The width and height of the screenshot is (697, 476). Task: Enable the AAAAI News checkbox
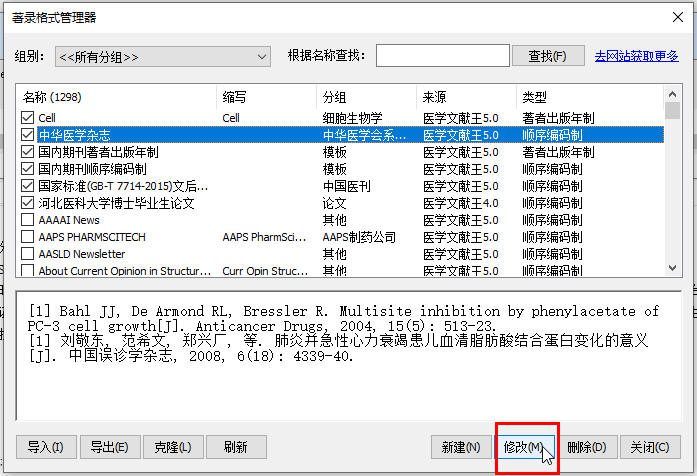tap(28, 220)
